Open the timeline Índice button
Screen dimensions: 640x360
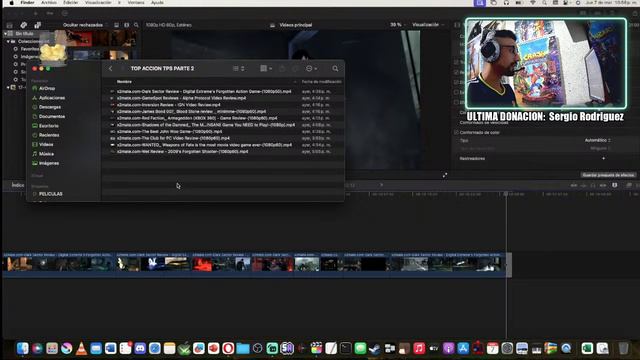coord(18,185)
